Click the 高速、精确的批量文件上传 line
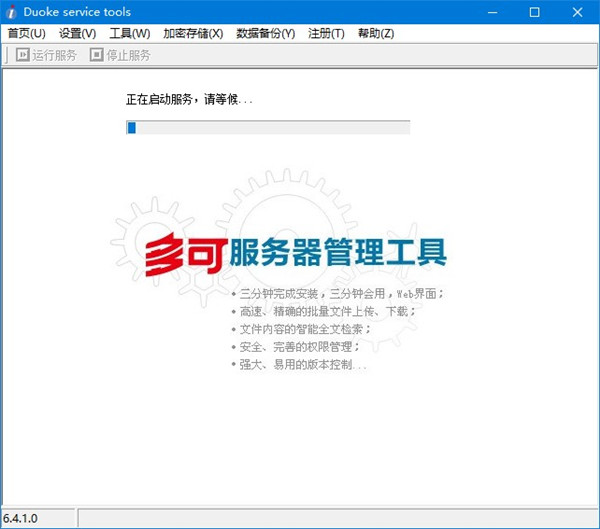The width and height of the screenshot is (600, 529). tap(324, 311)
